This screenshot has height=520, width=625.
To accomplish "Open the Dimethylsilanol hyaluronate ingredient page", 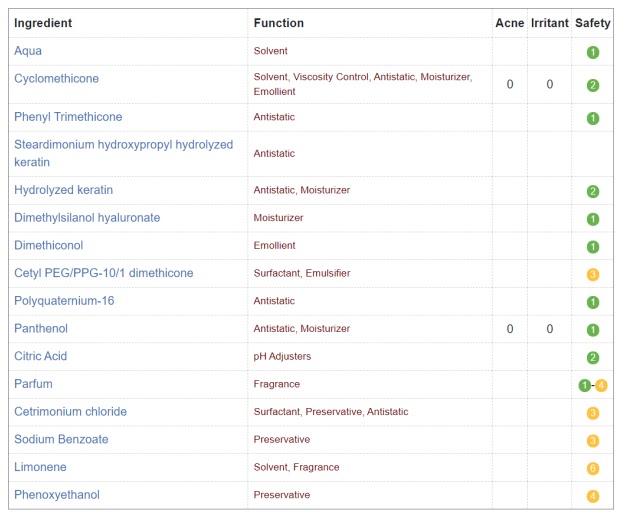I will [x=87, y=218].
